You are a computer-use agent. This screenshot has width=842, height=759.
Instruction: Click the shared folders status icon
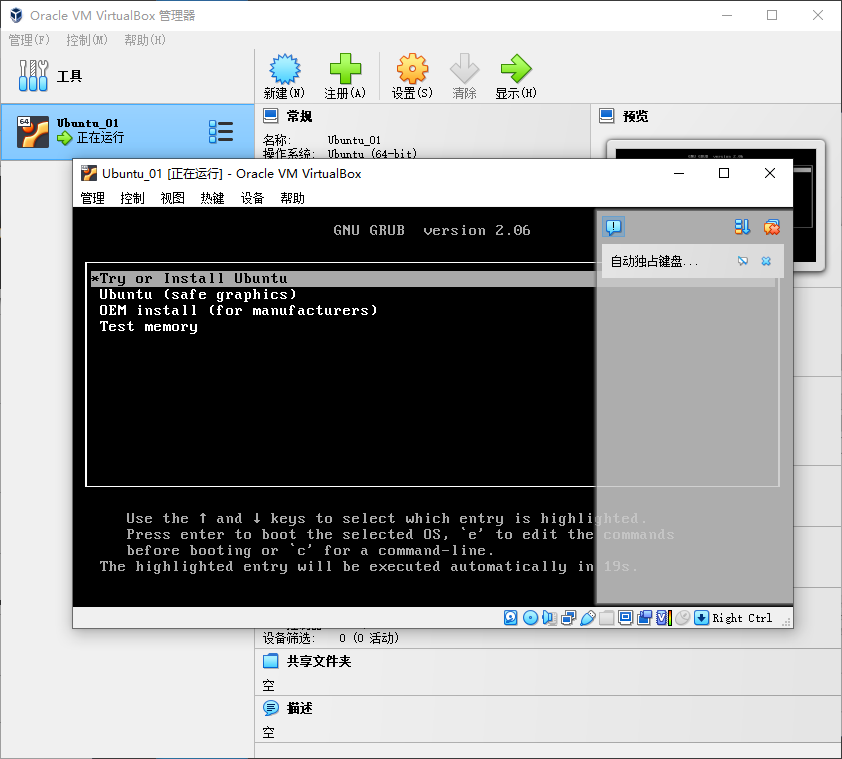[606, 618]
